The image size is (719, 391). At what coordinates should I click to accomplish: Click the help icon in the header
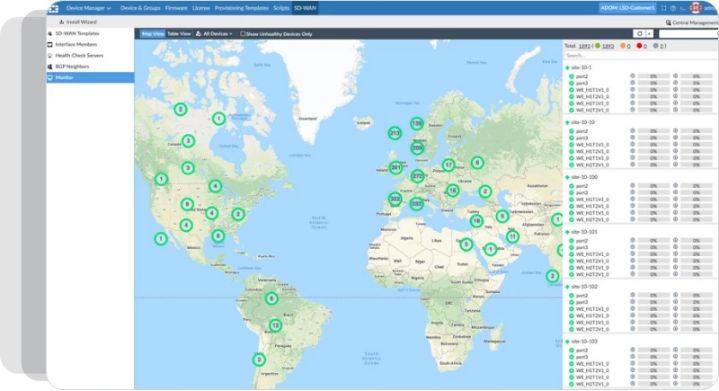pyautogui.click(x=673, y=8)
